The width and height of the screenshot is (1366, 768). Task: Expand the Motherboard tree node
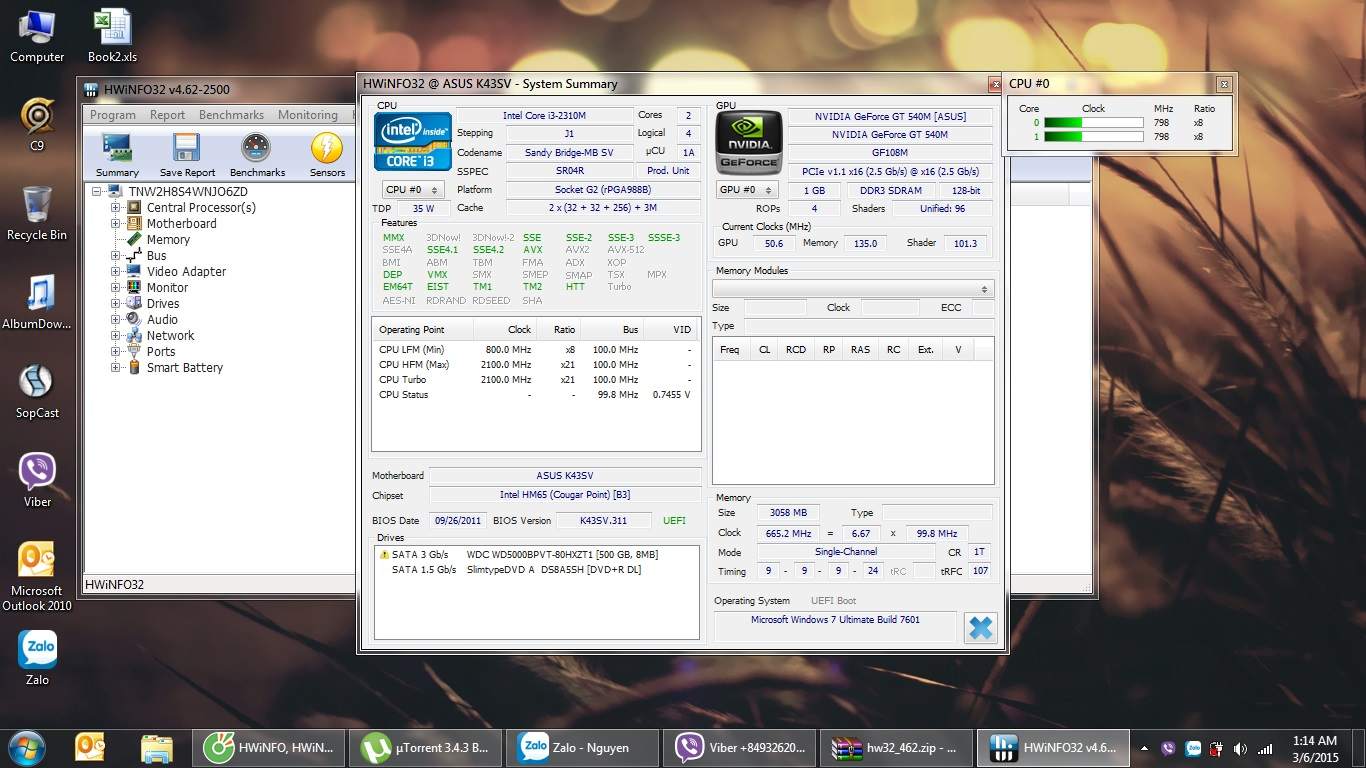click(116, 224)
